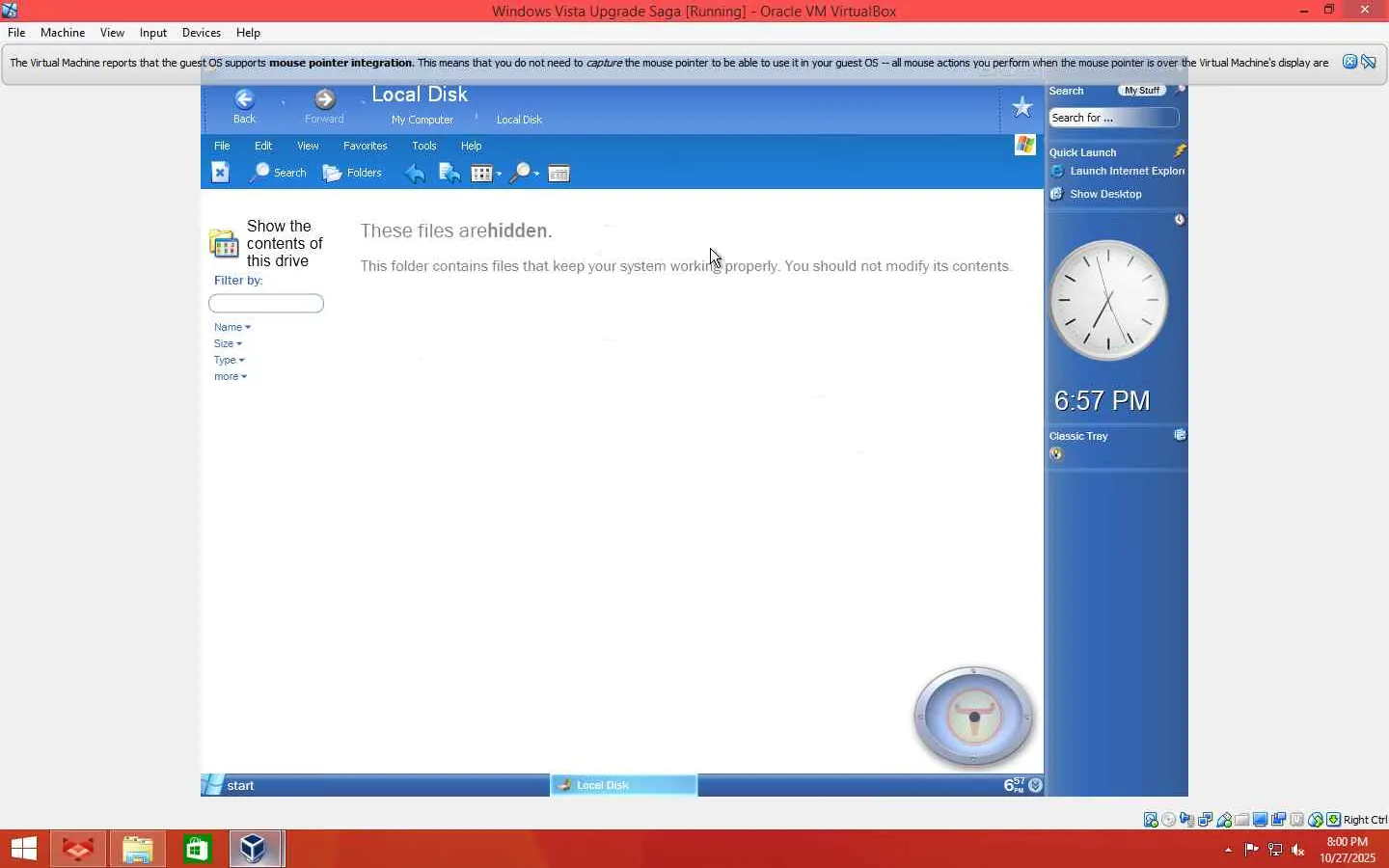
Task: Open favorites with the star icon
Action: click(x=1022, y=107)
